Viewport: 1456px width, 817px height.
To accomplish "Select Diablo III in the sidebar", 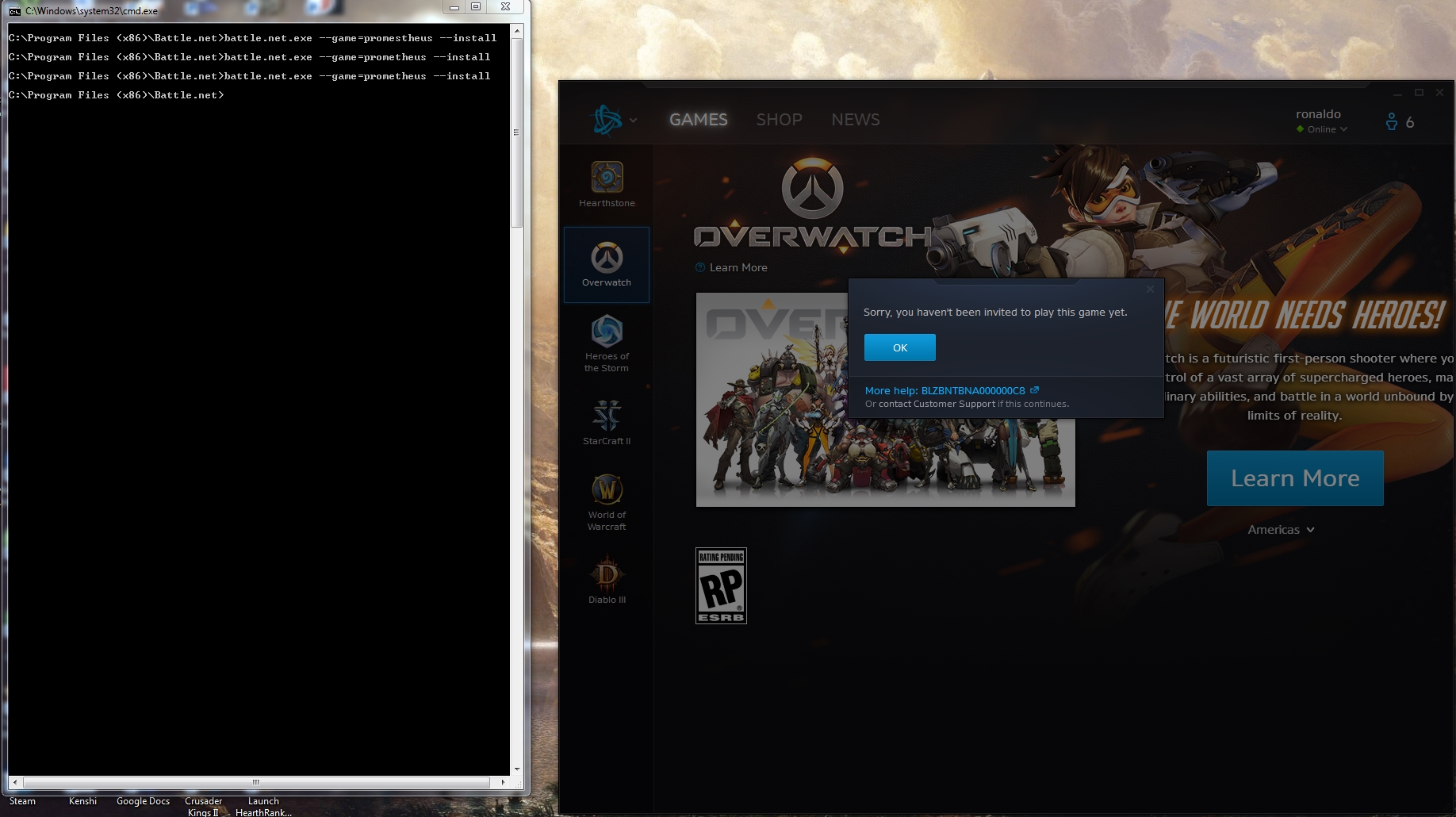I will pyautogui.click(x=607, y=581).
